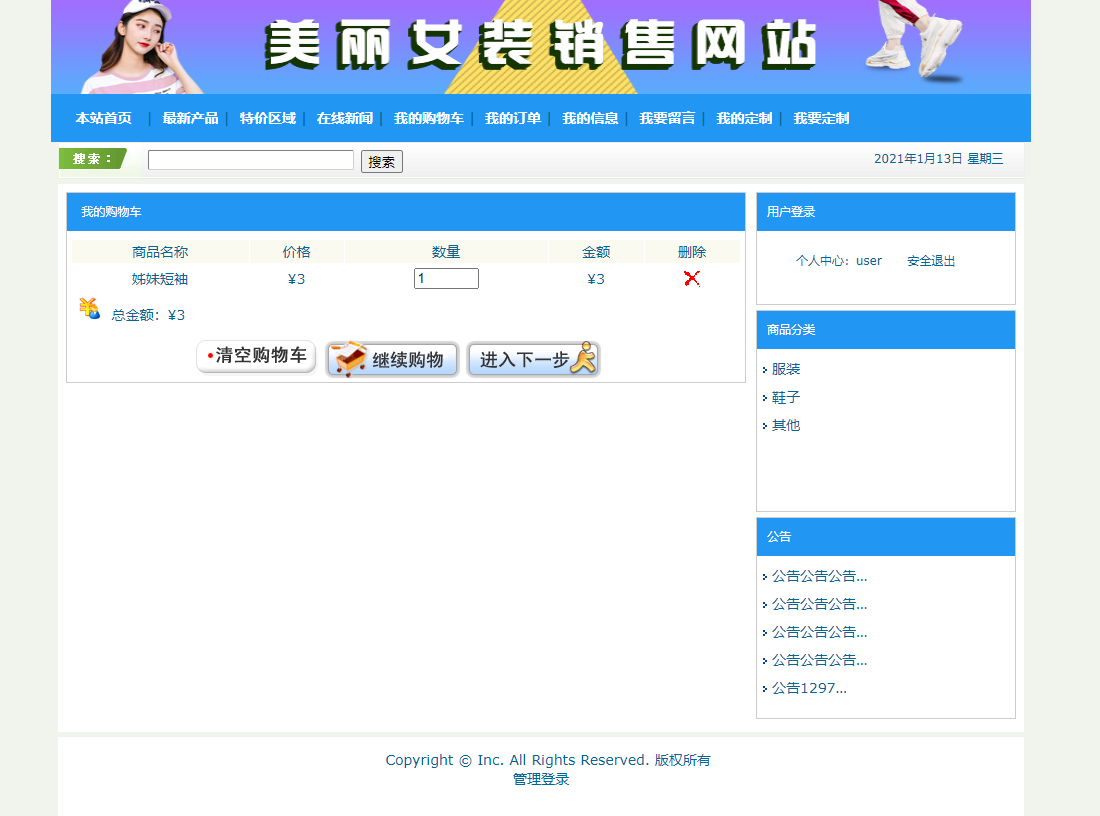The width and height of the screenshot is (1100, 816).
Task: Log out via 安全退出
Action: click(930, 260)
